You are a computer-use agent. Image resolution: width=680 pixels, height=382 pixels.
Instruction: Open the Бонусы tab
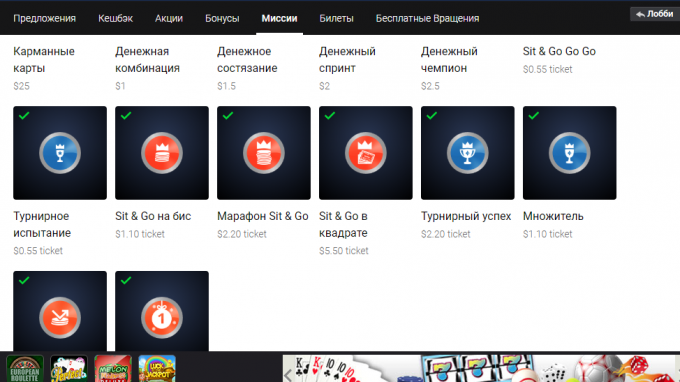[x=222, y=18]
